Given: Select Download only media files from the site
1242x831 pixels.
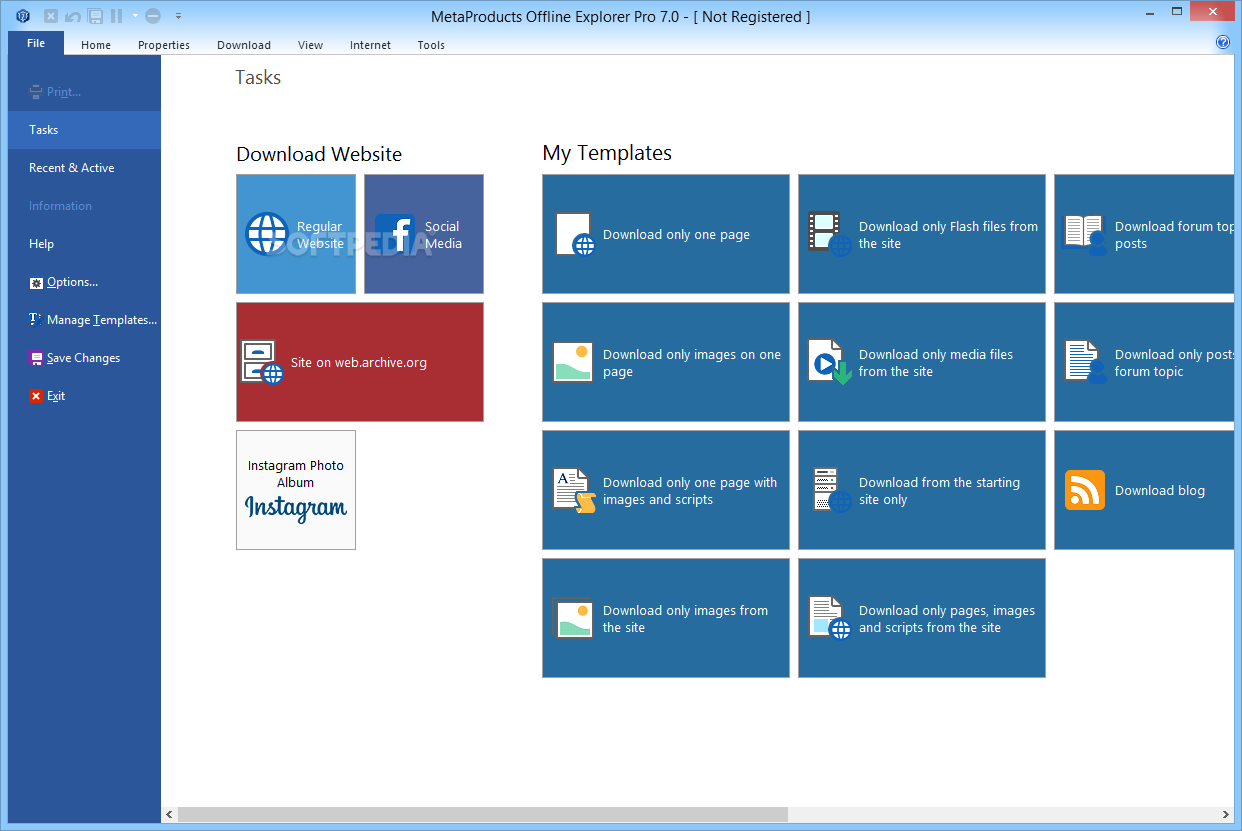Looking at the screenshot, I should click(x=922, y=362).
